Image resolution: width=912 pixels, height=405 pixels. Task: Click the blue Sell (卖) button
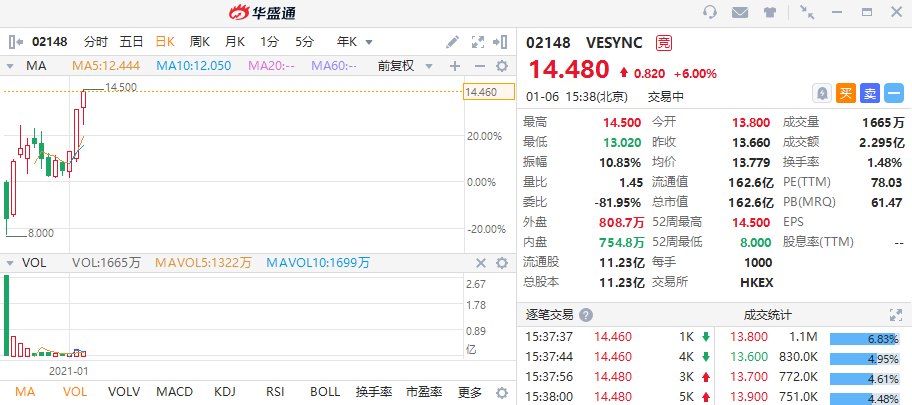click(870, 93)
